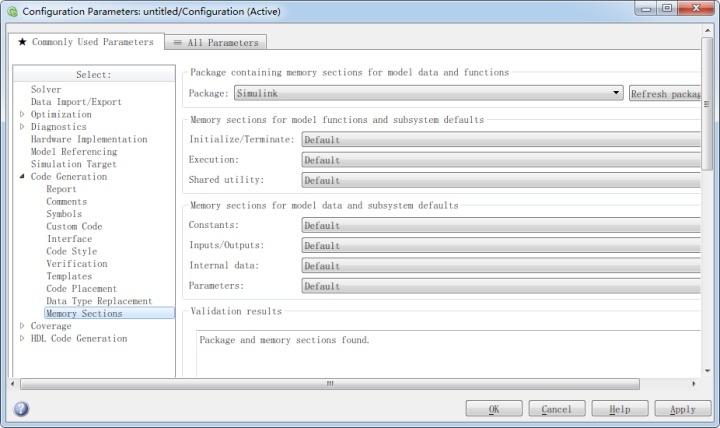This screenshot has width=720, height=428.
Task: Open the Code Style pane
Action: click(x=72, y=251)
